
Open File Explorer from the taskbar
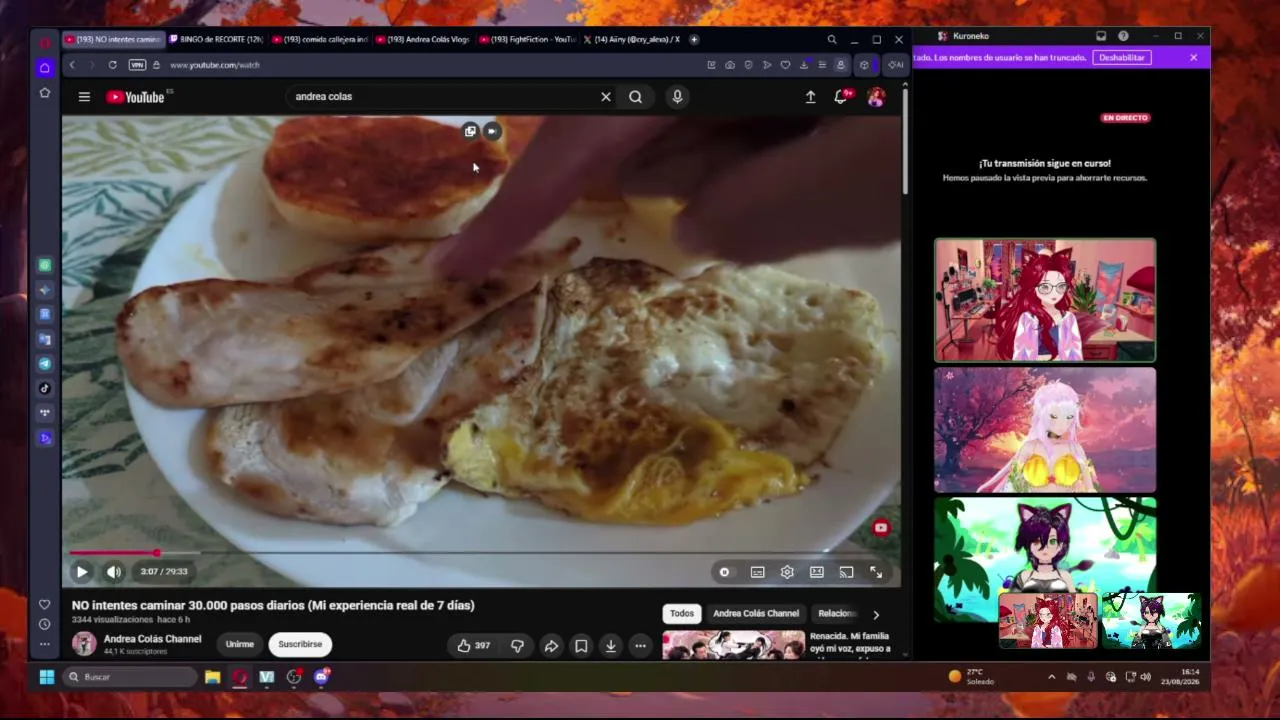213,677
